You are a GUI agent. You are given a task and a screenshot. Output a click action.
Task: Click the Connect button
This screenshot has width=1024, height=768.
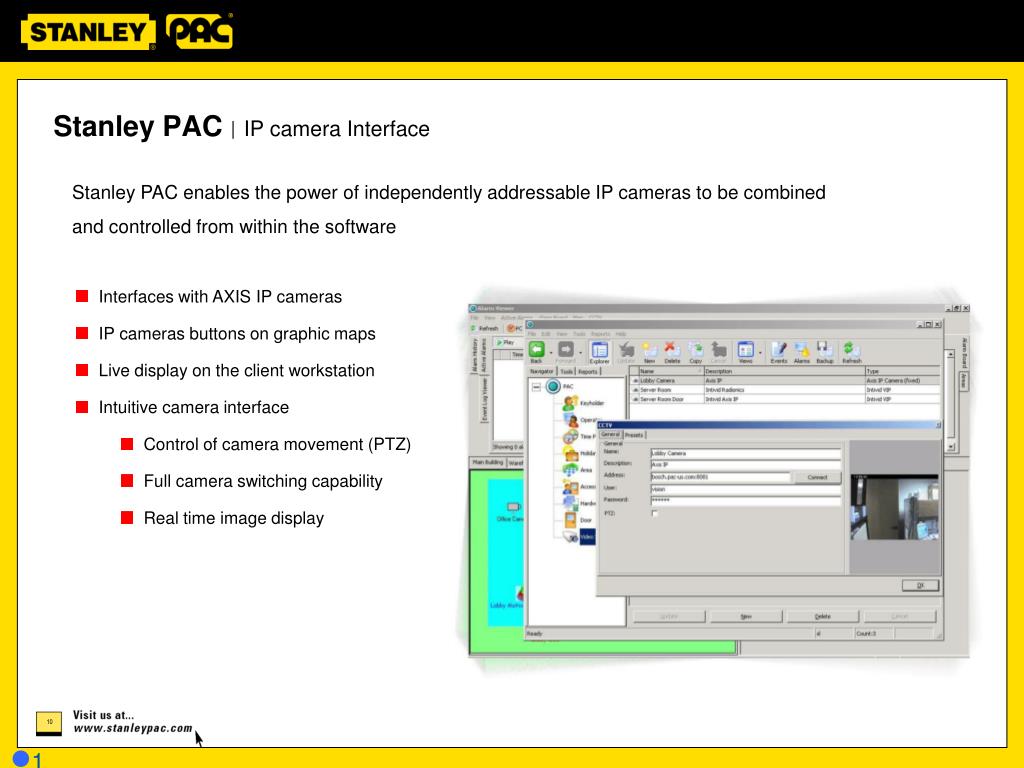coord(817,477)
